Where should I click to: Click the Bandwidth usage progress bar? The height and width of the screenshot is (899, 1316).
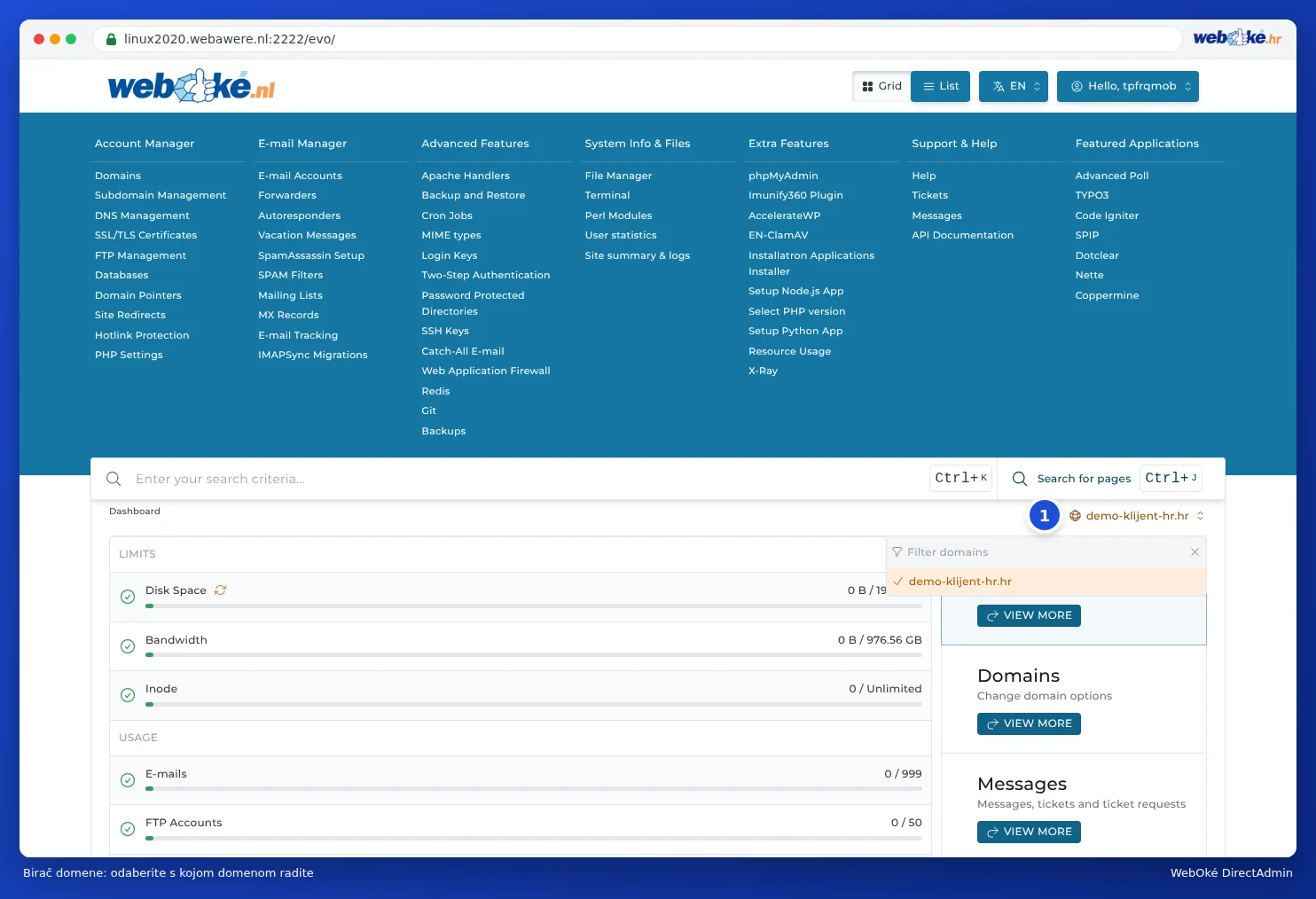tap(534, 655)
